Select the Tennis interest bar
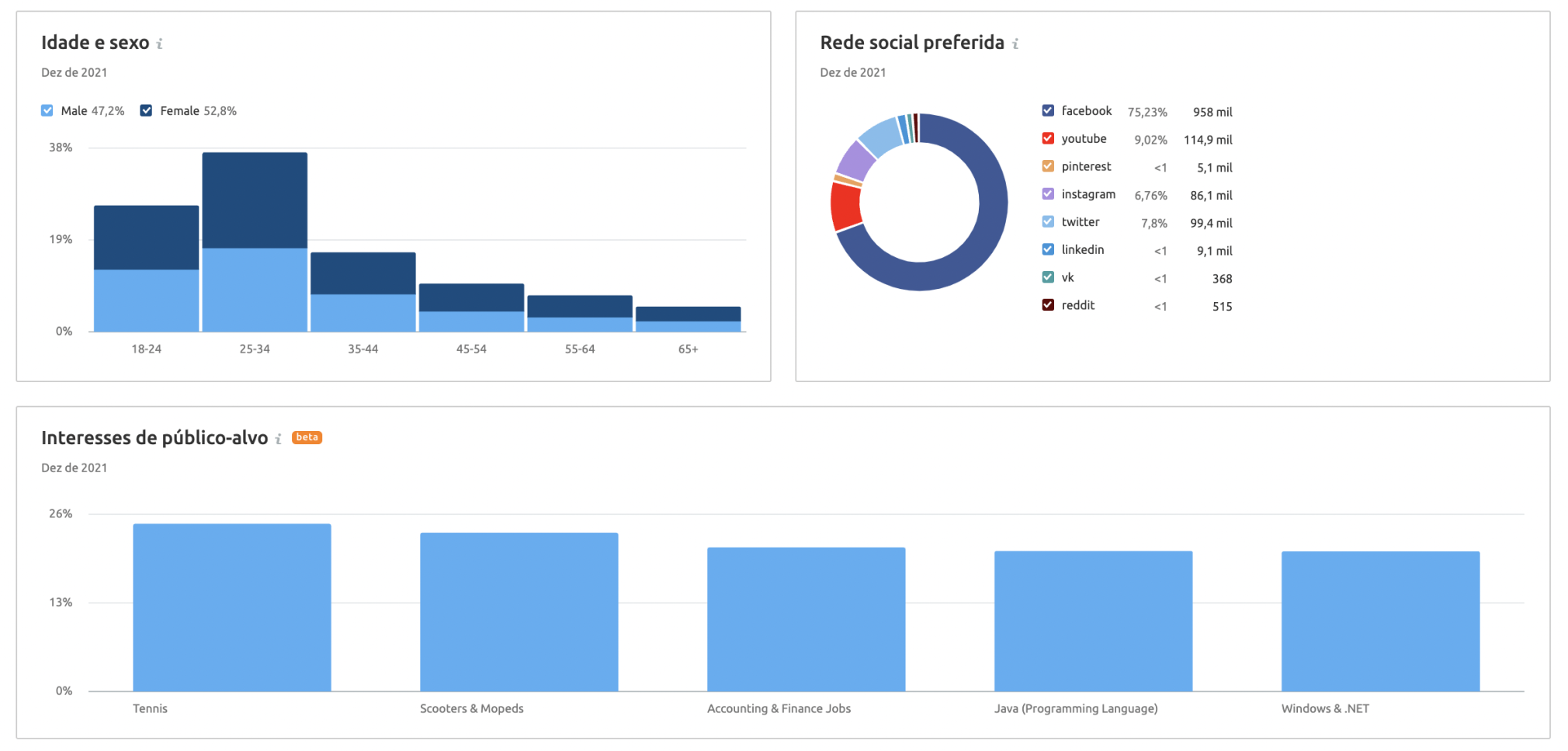Image resolution: width=1568 pixels, height=751 pixels. pyautogui.click(x=231, y=606)
